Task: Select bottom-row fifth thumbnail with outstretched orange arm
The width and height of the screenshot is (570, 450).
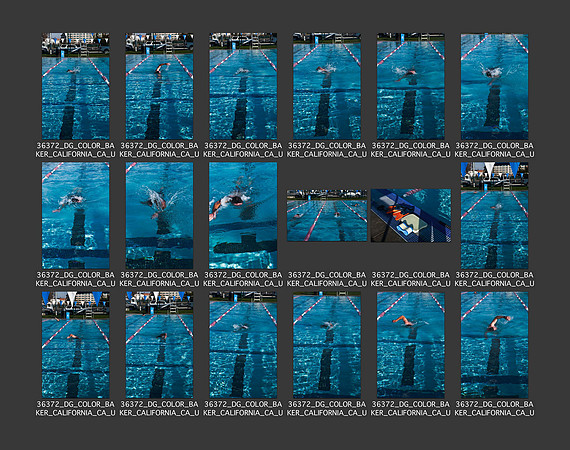Action: [x=411, y=345]
